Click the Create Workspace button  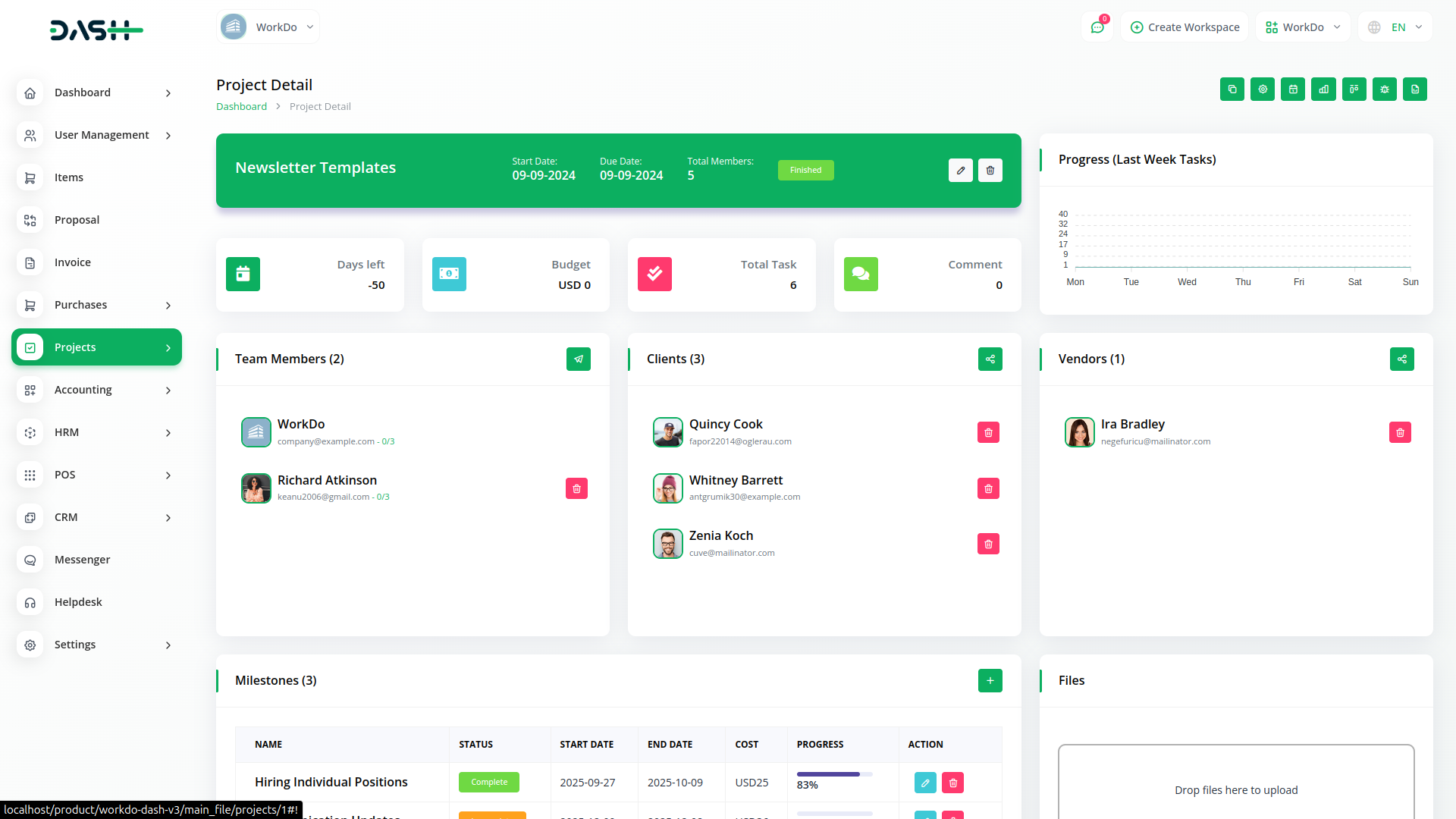click(x=1185, y=27)
